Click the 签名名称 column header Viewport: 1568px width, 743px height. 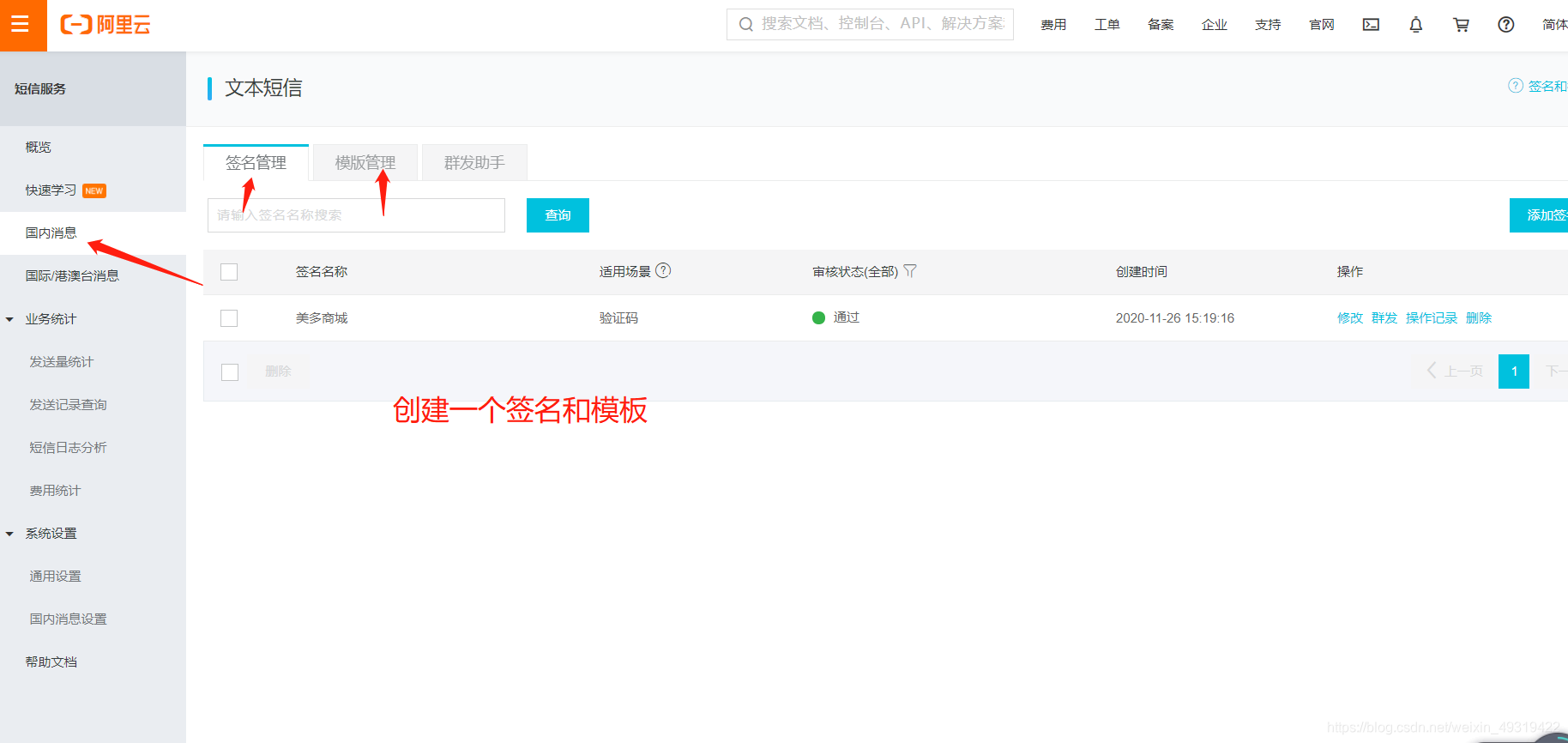point(322,272)
